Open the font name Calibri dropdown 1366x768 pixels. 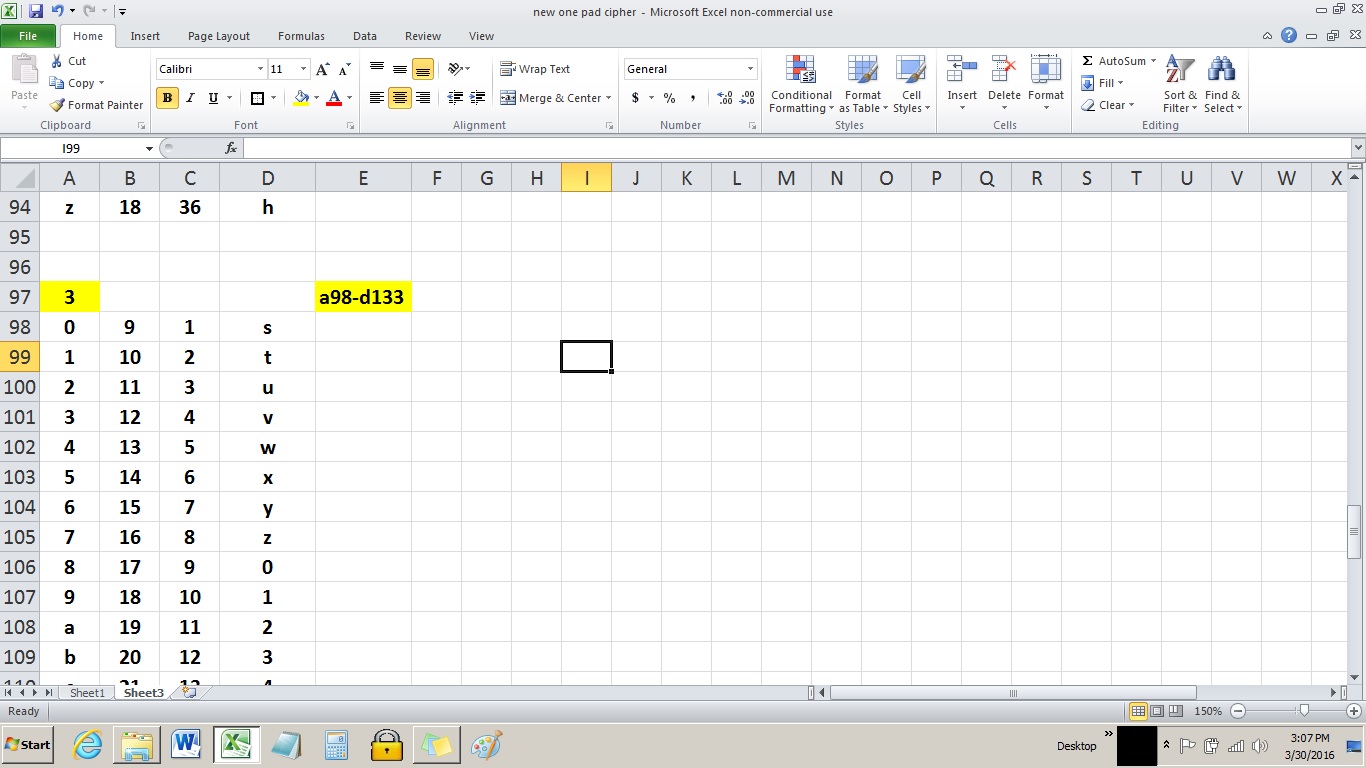(260, 69)
